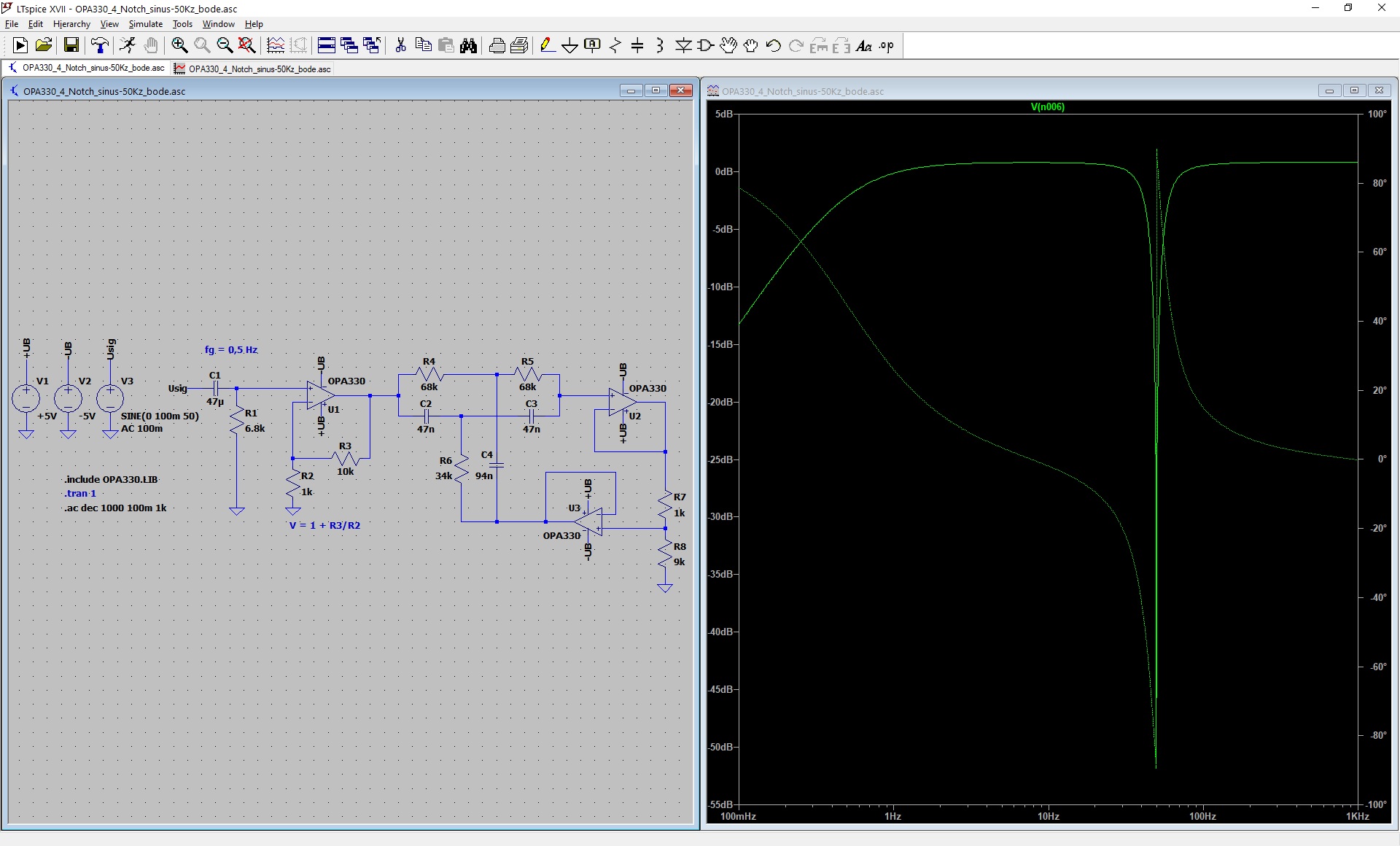Screen dimensions: 1400x846
Task: Open a file via folder icon
Action: 44,46
